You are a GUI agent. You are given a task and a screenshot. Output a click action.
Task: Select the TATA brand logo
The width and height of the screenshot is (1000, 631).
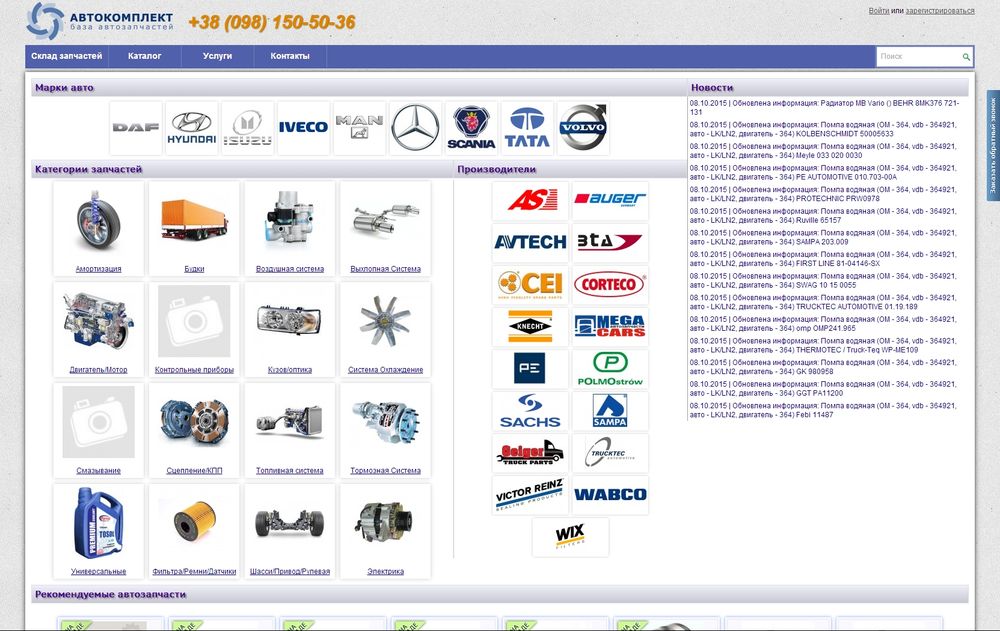tap(527, 128)
